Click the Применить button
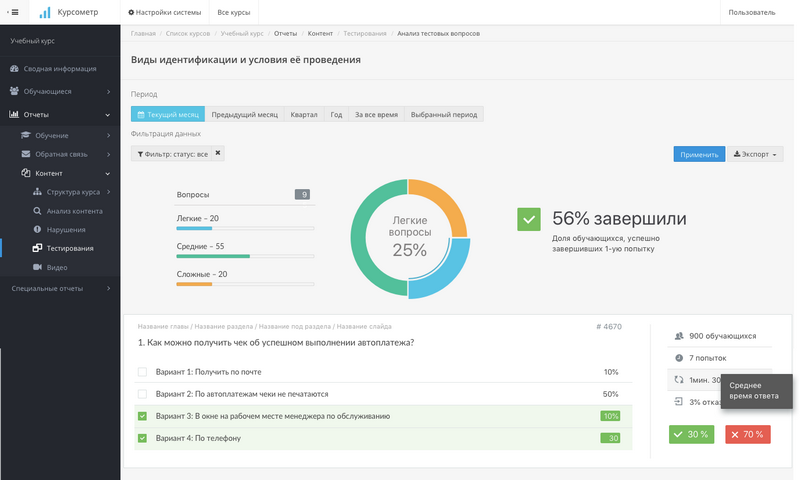800x480 pixels. pos(699,154)
